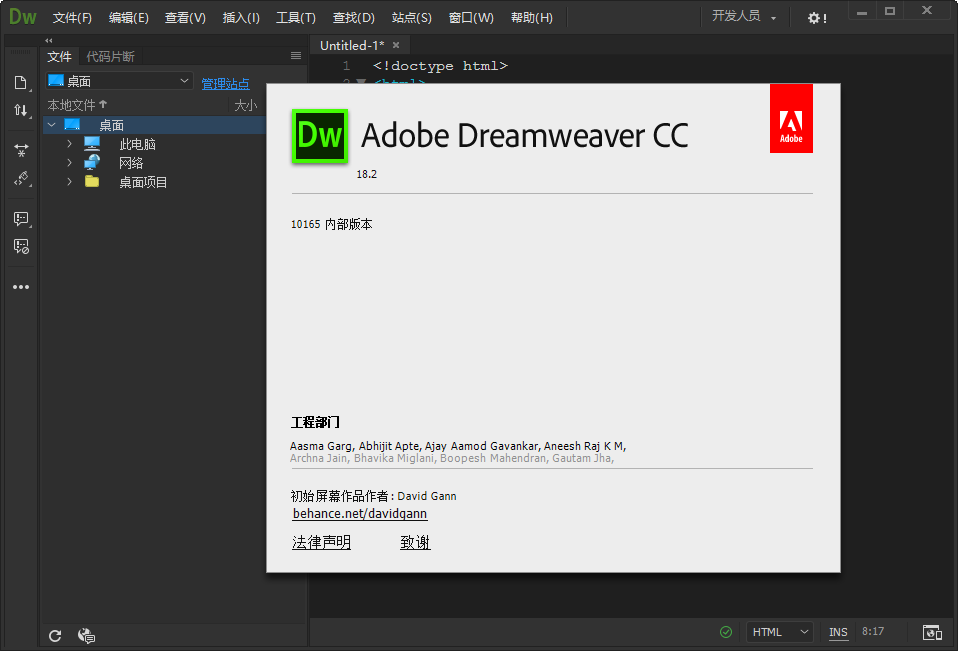Click the real-time preview icon
Screen dimensions: 958x651
[x=932, y=632]
